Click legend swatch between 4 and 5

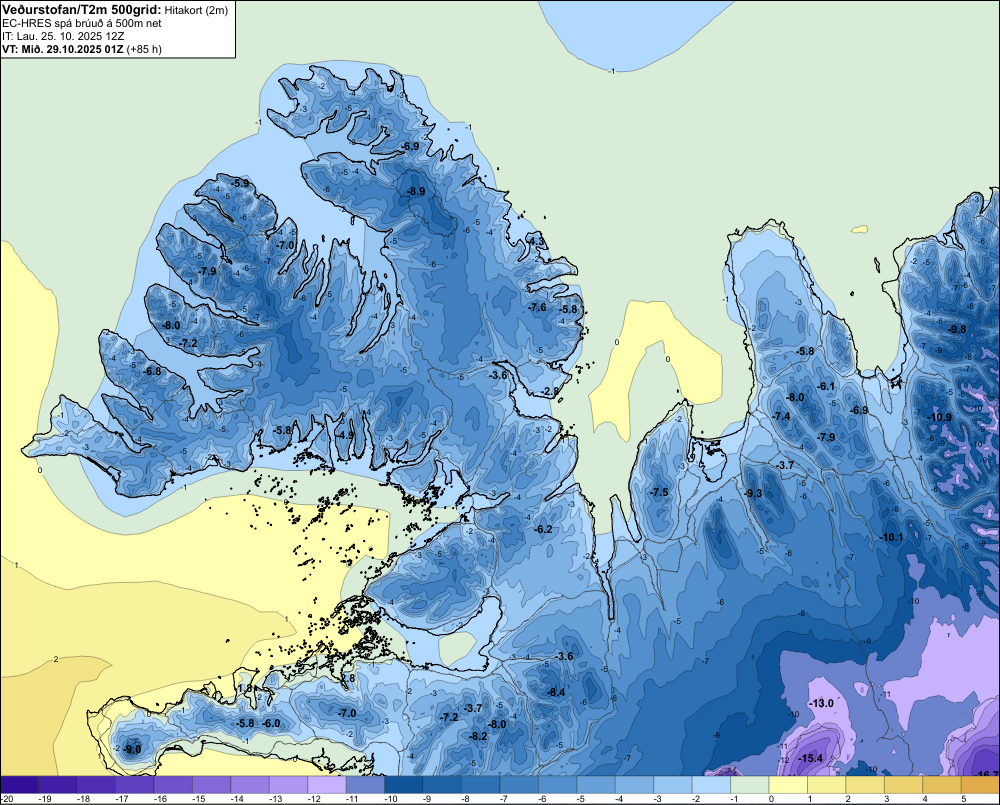[941, 784]
